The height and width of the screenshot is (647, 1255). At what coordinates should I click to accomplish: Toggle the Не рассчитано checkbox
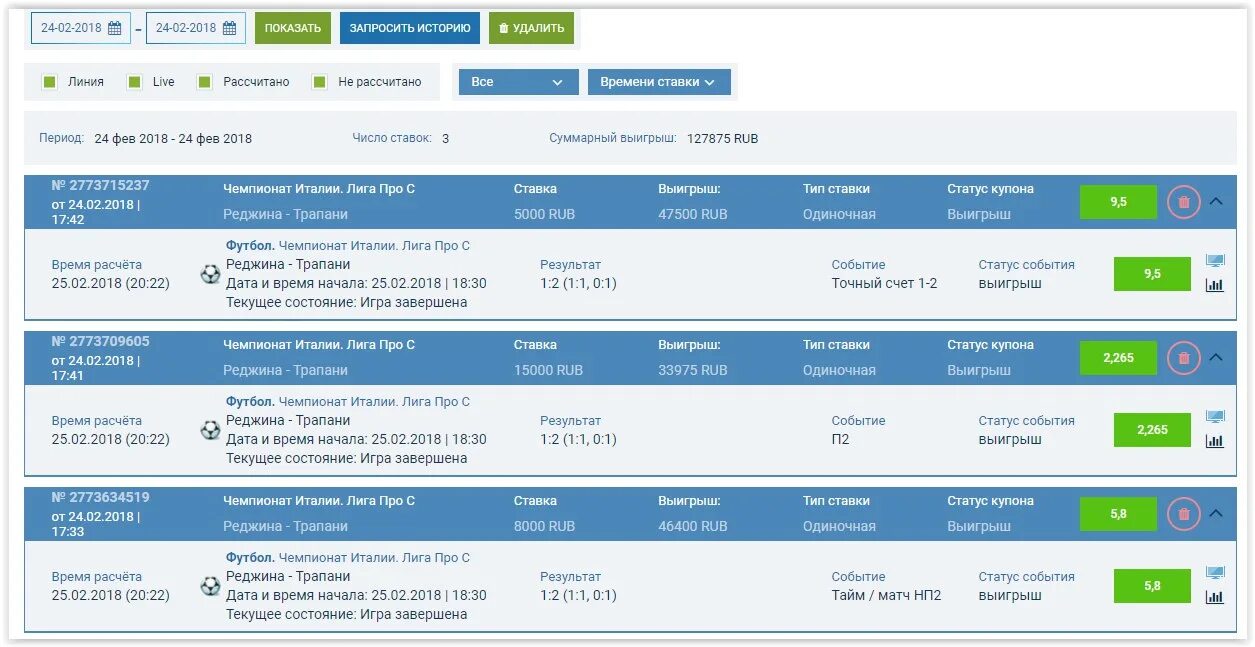[x=319, y=82]
